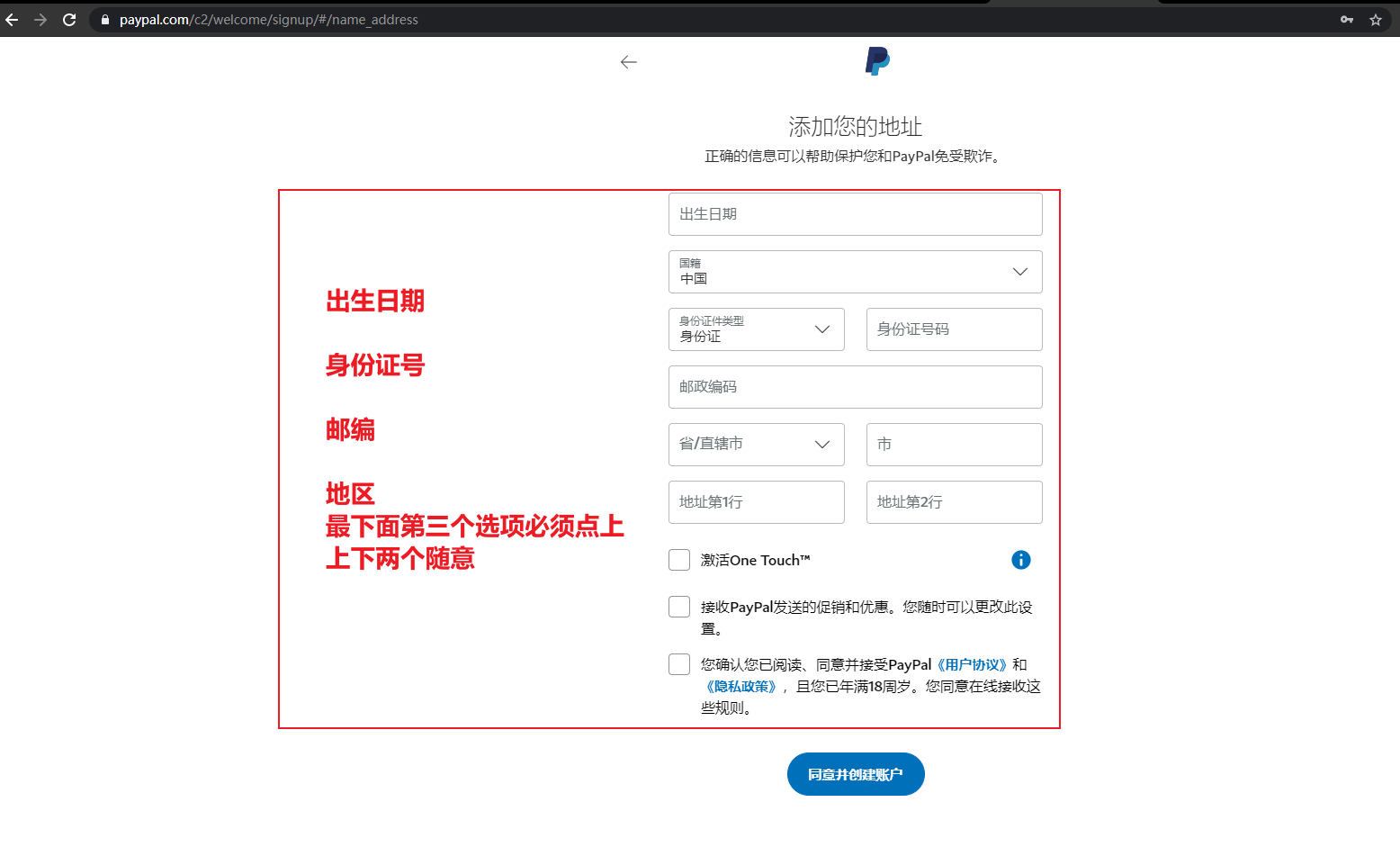Viewport: 1400px width, 847px height.
Task: Open the saved passwords key icon
Action: pos(1347,20)
